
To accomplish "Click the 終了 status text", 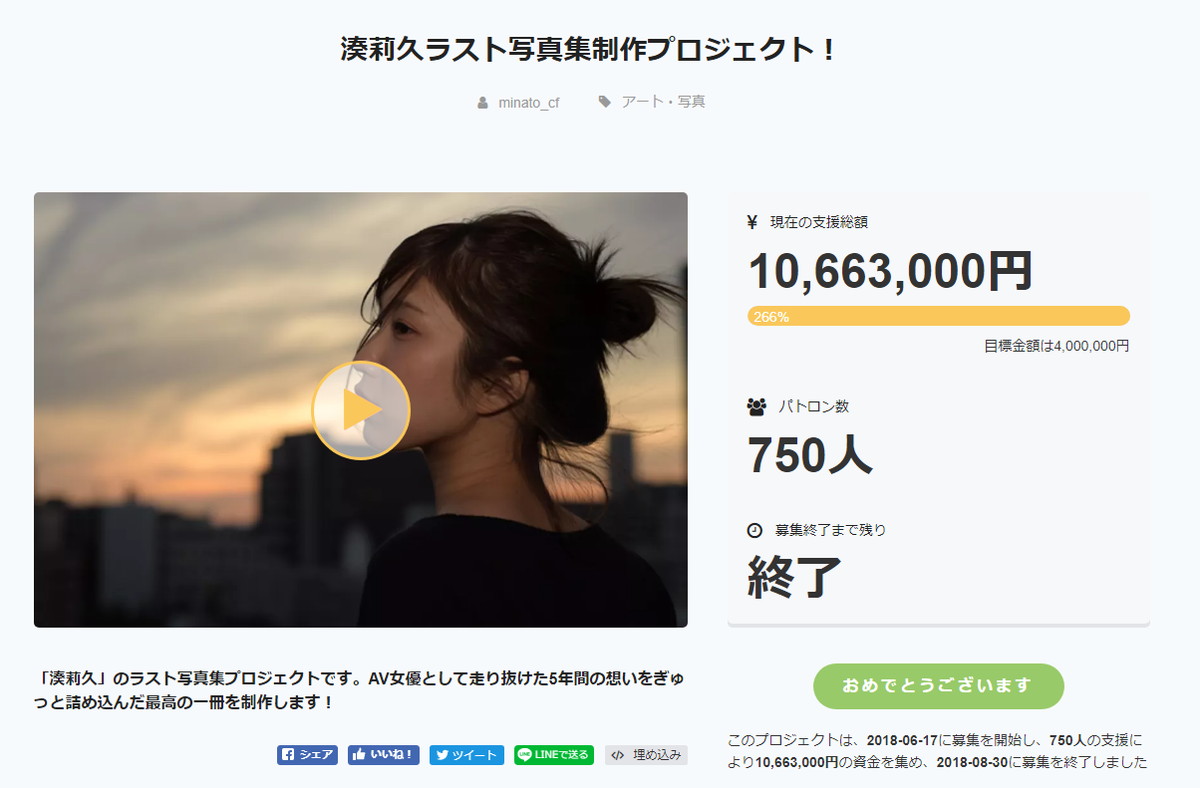I will point(795,576).
